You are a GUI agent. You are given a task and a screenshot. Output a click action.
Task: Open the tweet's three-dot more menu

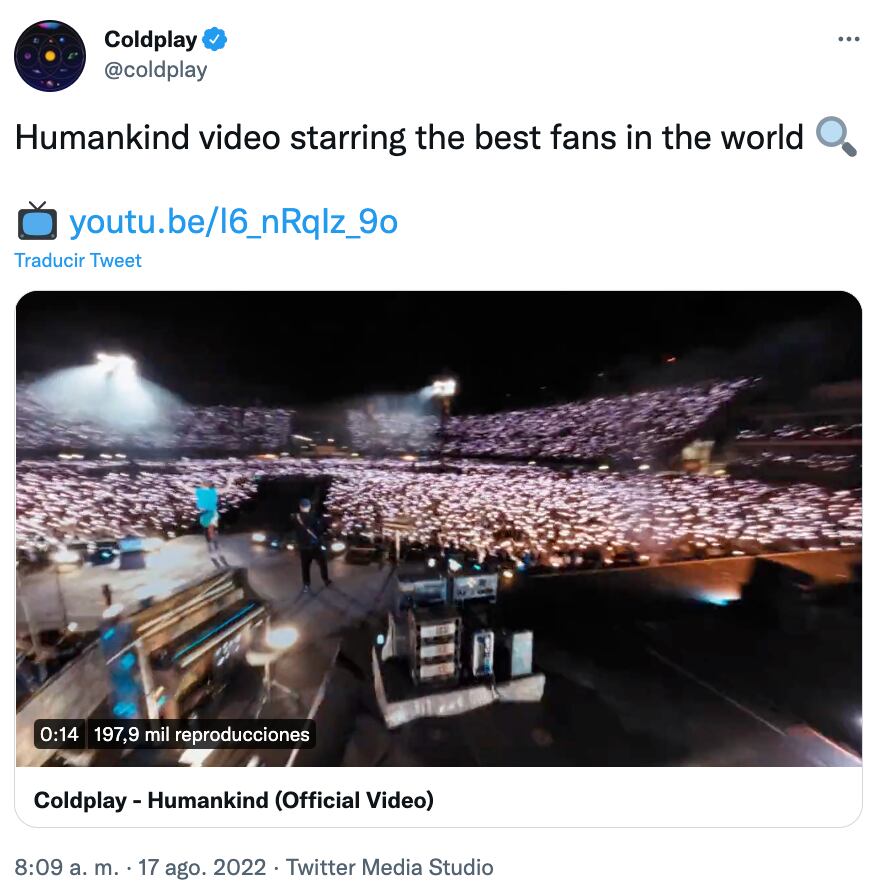847,39
